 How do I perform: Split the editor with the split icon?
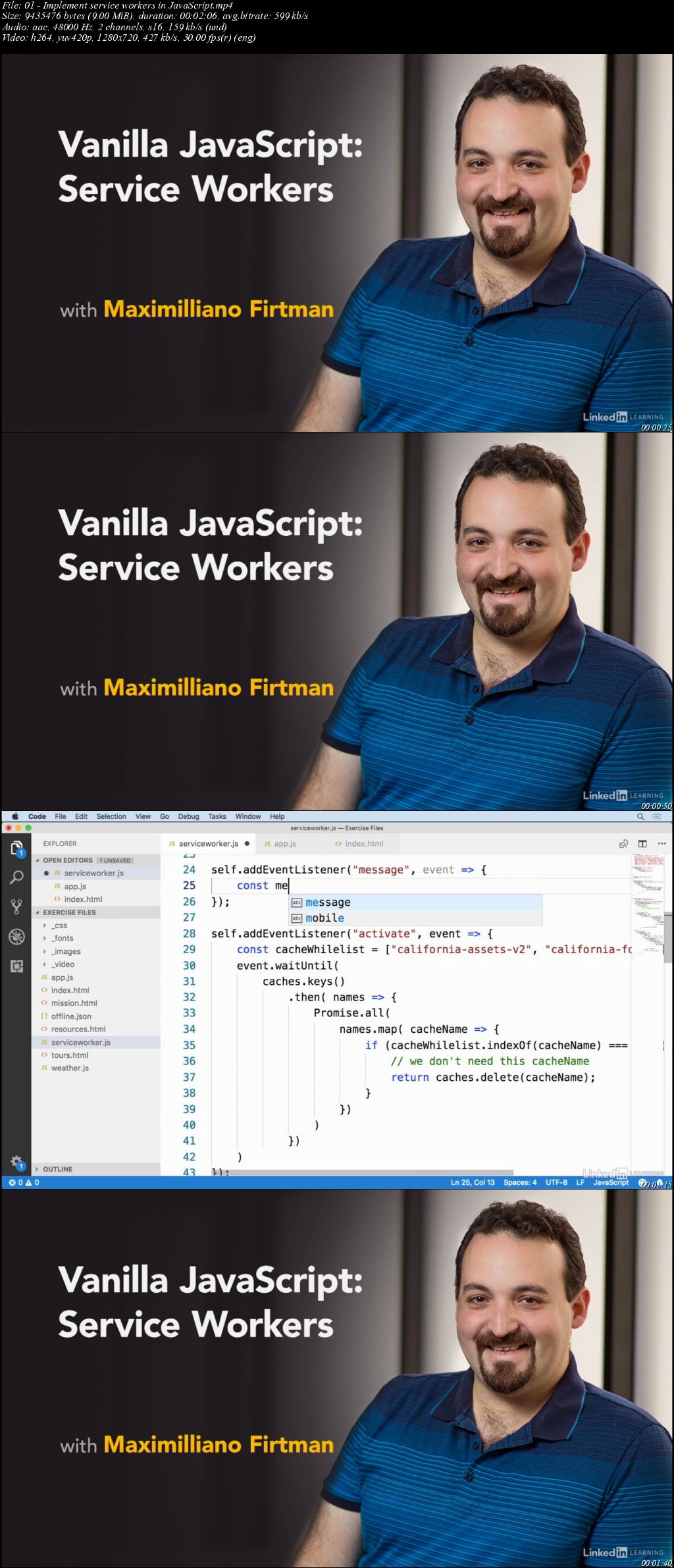[642, 843]
